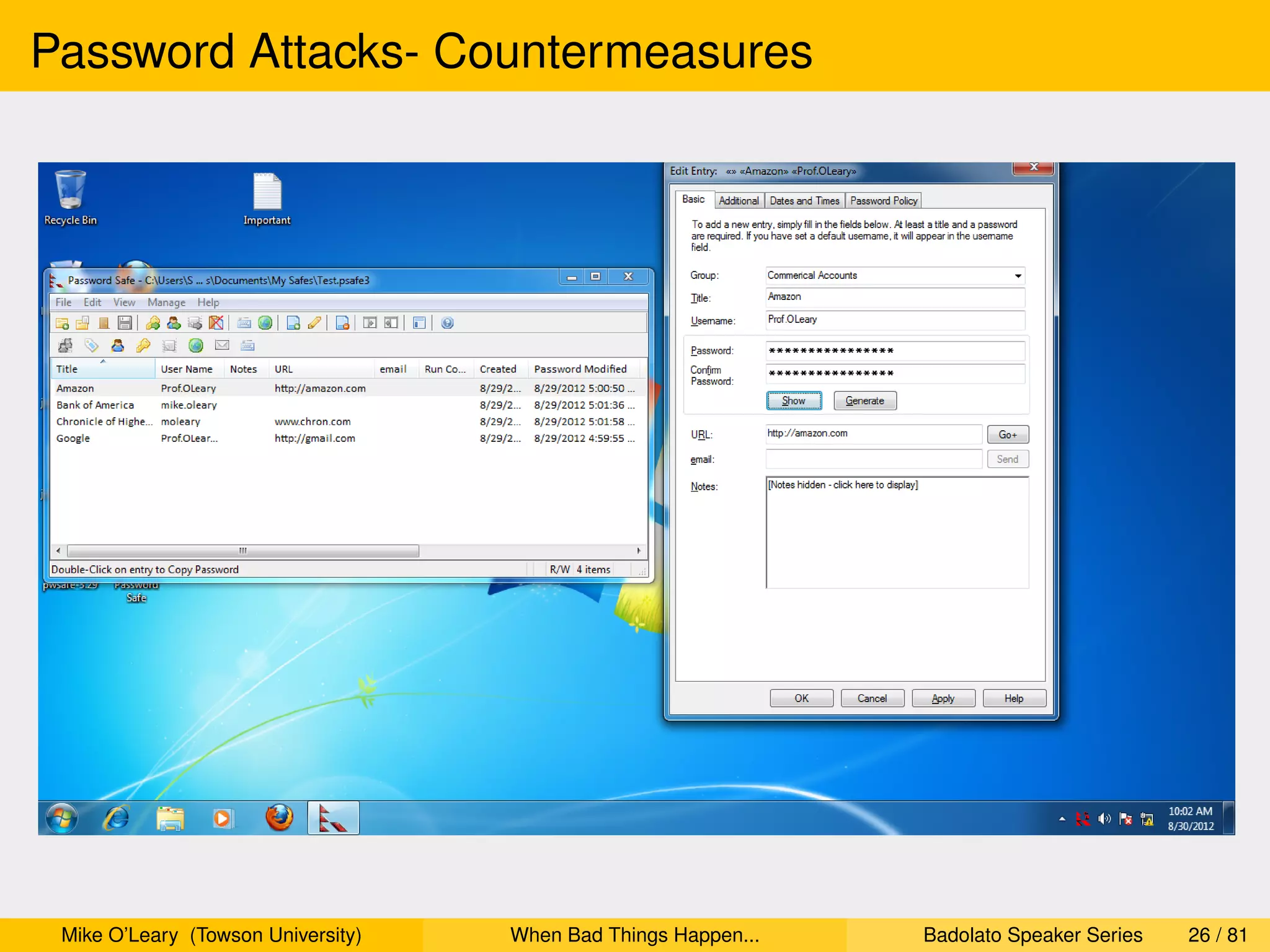Click the Help question mark icon
Screen dimensions: 1270x952
447,323
